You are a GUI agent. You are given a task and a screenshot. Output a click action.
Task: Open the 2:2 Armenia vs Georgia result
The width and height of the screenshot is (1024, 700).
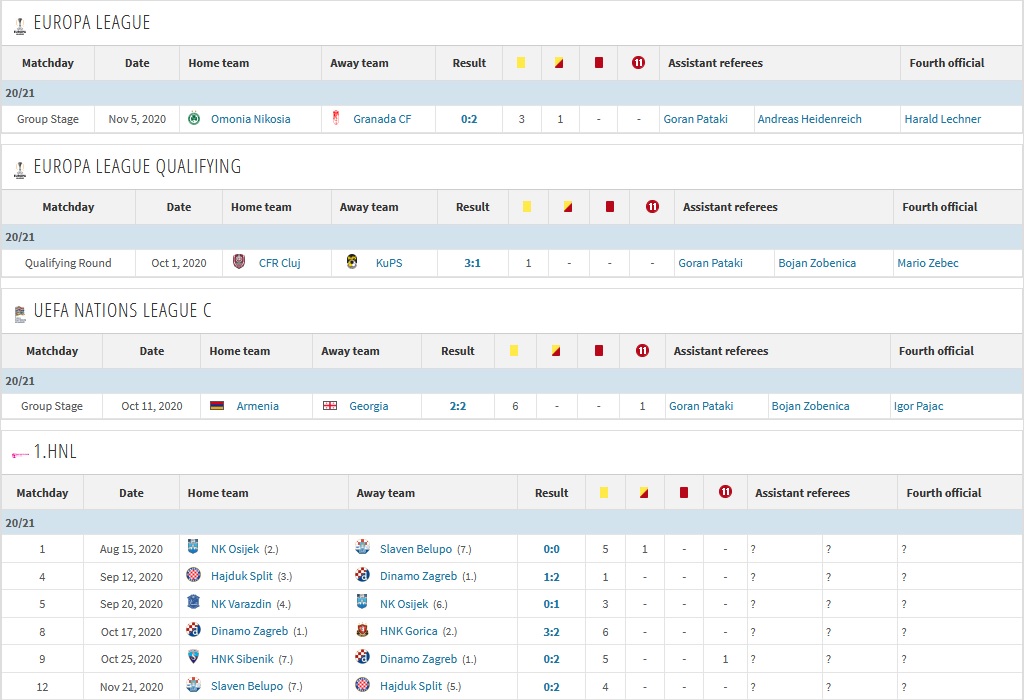[x=458, y=406]
